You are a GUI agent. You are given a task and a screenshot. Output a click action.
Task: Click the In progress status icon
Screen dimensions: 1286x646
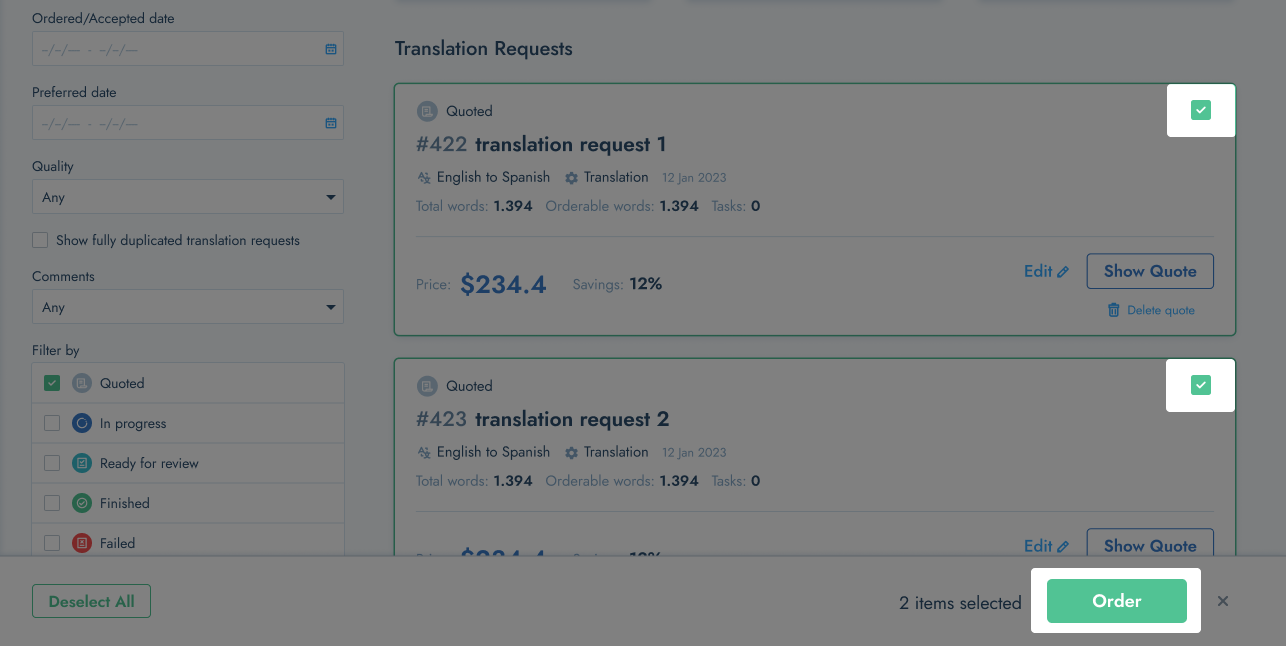[x=82, y=423]
